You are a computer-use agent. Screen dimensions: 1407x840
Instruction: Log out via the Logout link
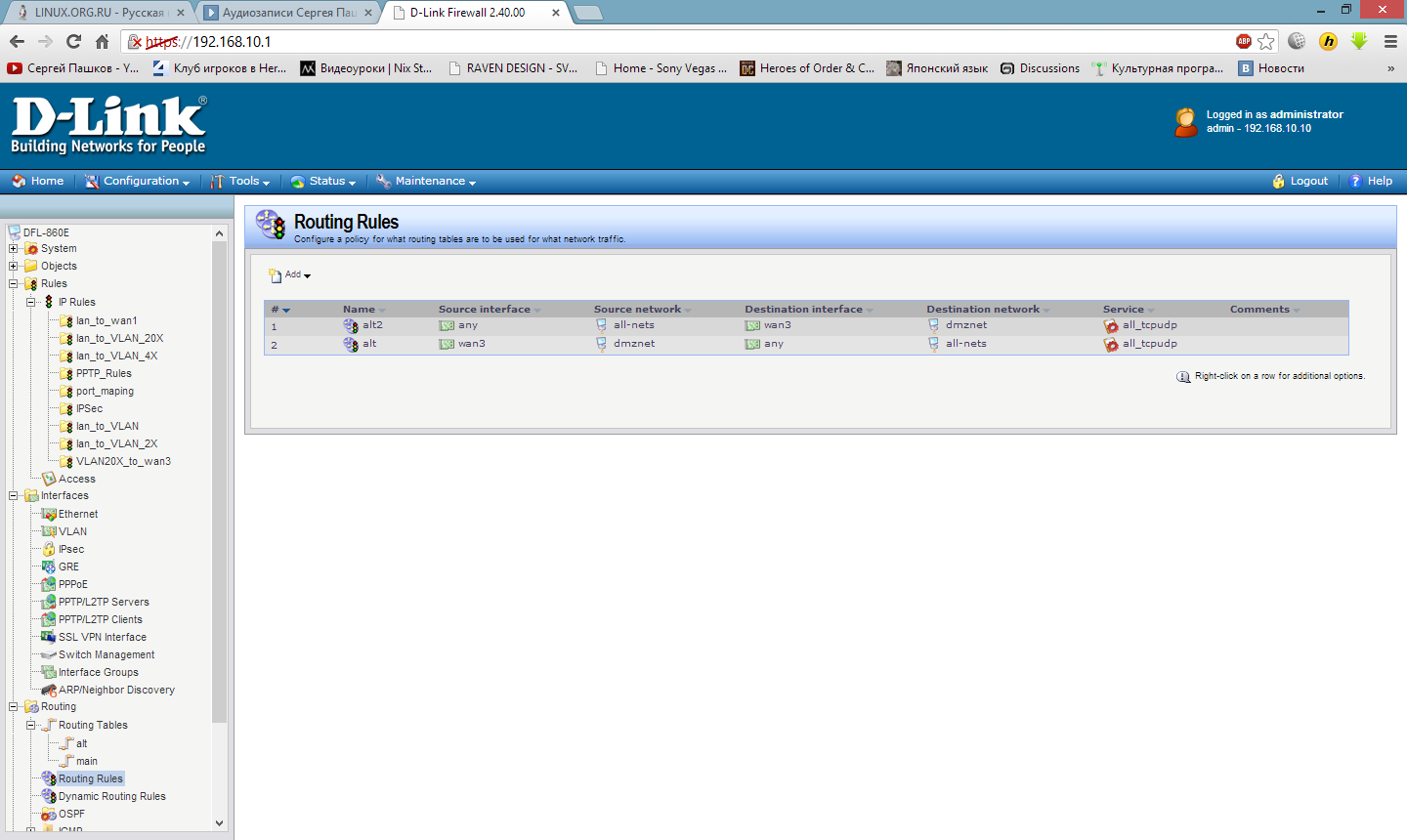(x=1300, y=181)
